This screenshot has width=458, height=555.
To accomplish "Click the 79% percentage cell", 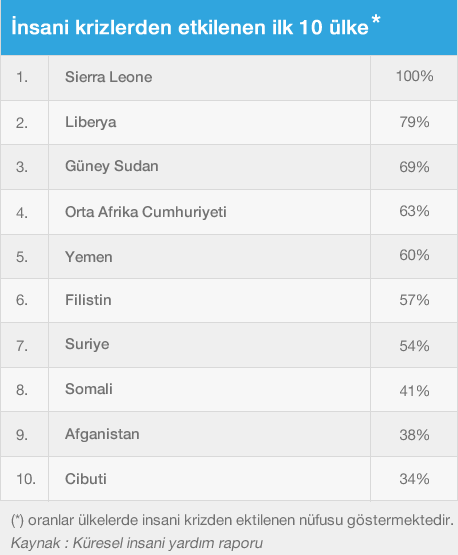I will tap(414, 122).
